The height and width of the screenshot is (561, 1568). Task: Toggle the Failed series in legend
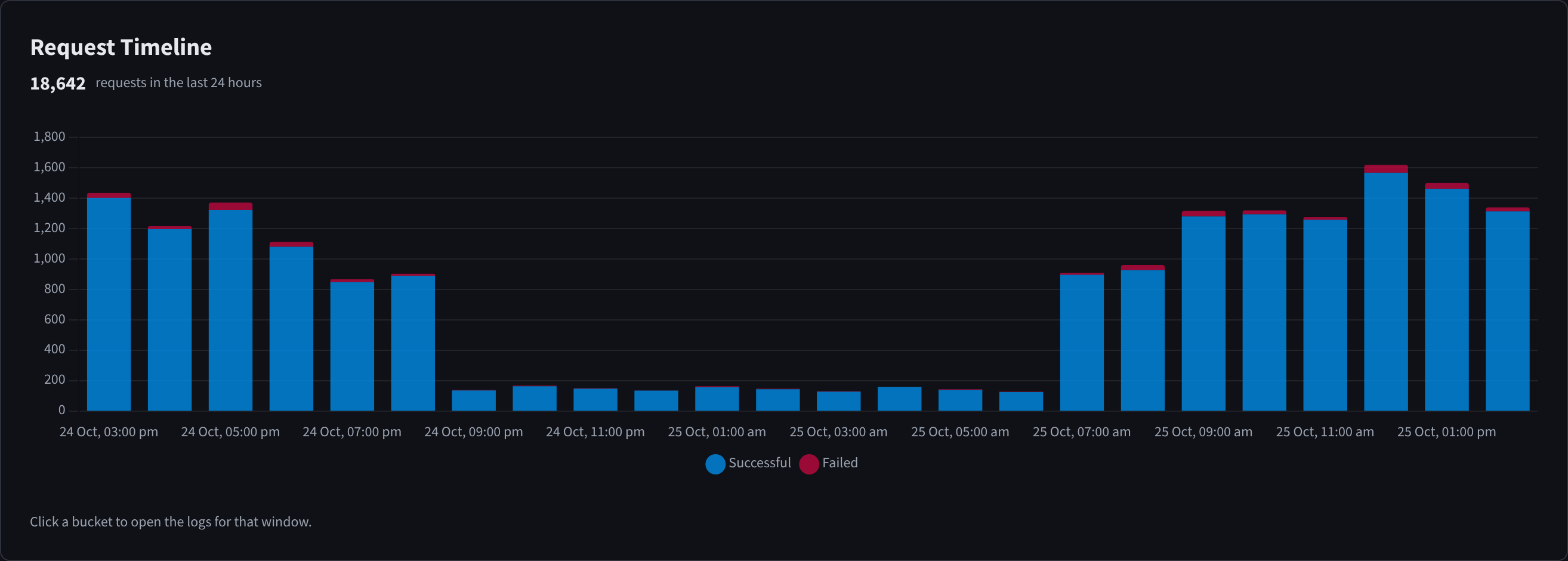(x=828, y=464)
